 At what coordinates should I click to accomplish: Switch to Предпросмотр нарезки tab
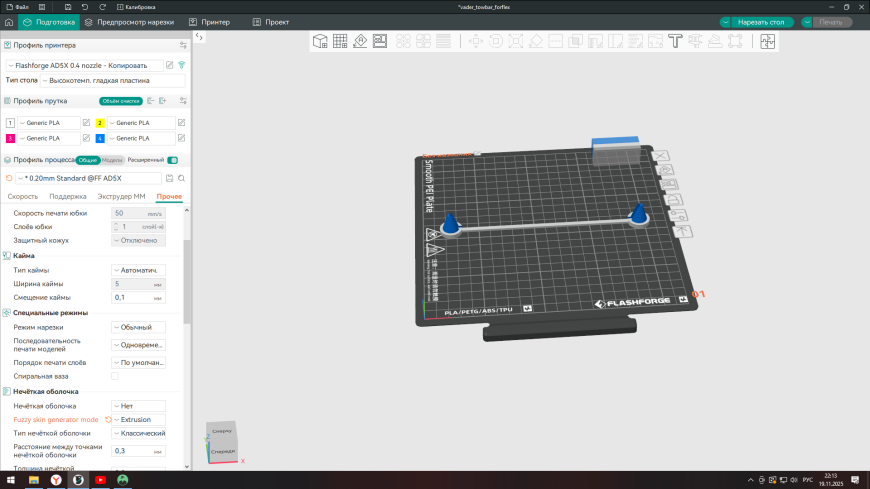click(134, 21)
